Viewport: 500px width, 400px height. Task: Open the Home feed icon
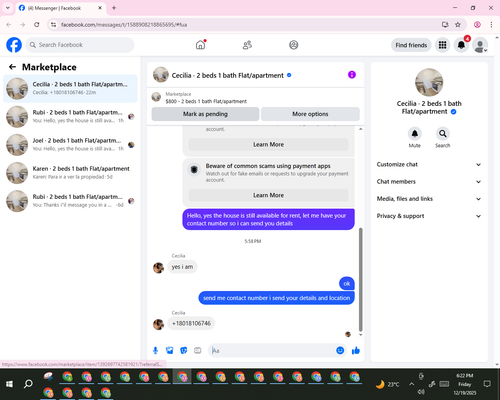pyautogui.click(x=200, y=45)
